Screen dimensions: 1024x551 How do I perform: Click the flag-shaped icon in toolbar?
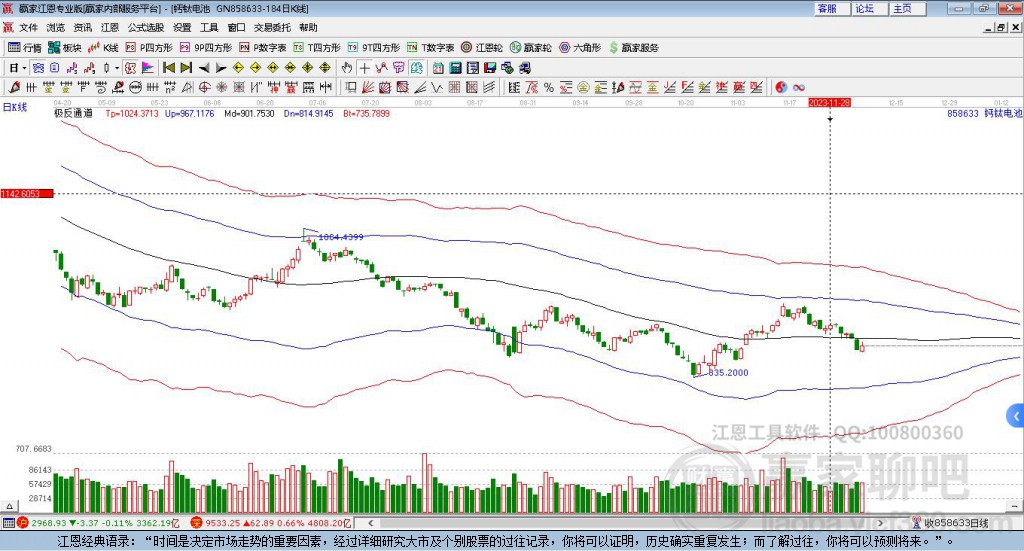[x=148, y=68]
